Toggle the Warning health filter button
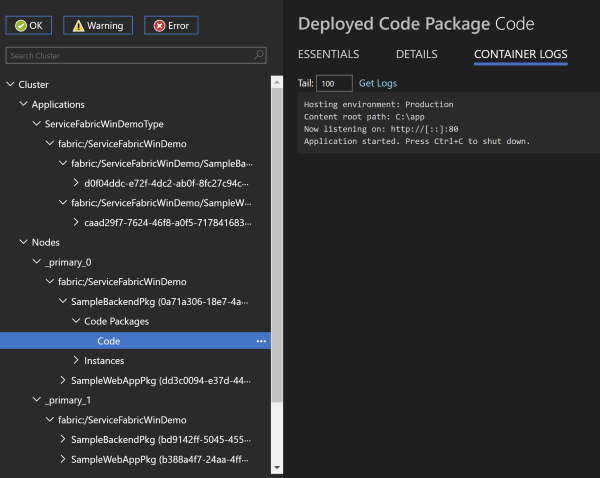The width and height of the screenshot is (600, 478). coord(98,25)
